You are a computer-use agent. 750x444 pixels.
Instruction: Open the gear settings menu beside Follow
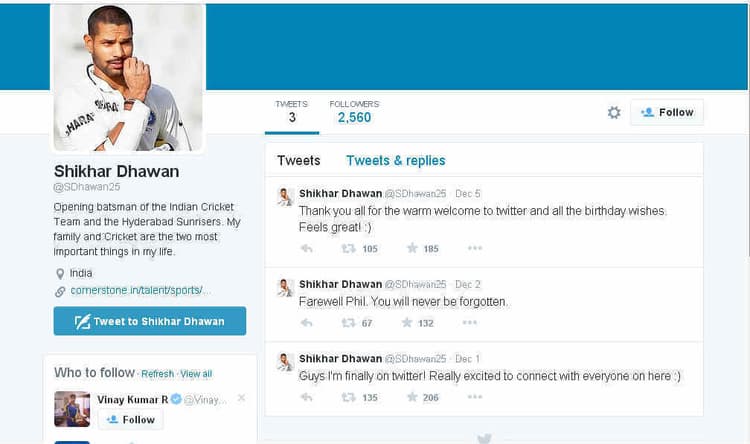coord(614,112)
